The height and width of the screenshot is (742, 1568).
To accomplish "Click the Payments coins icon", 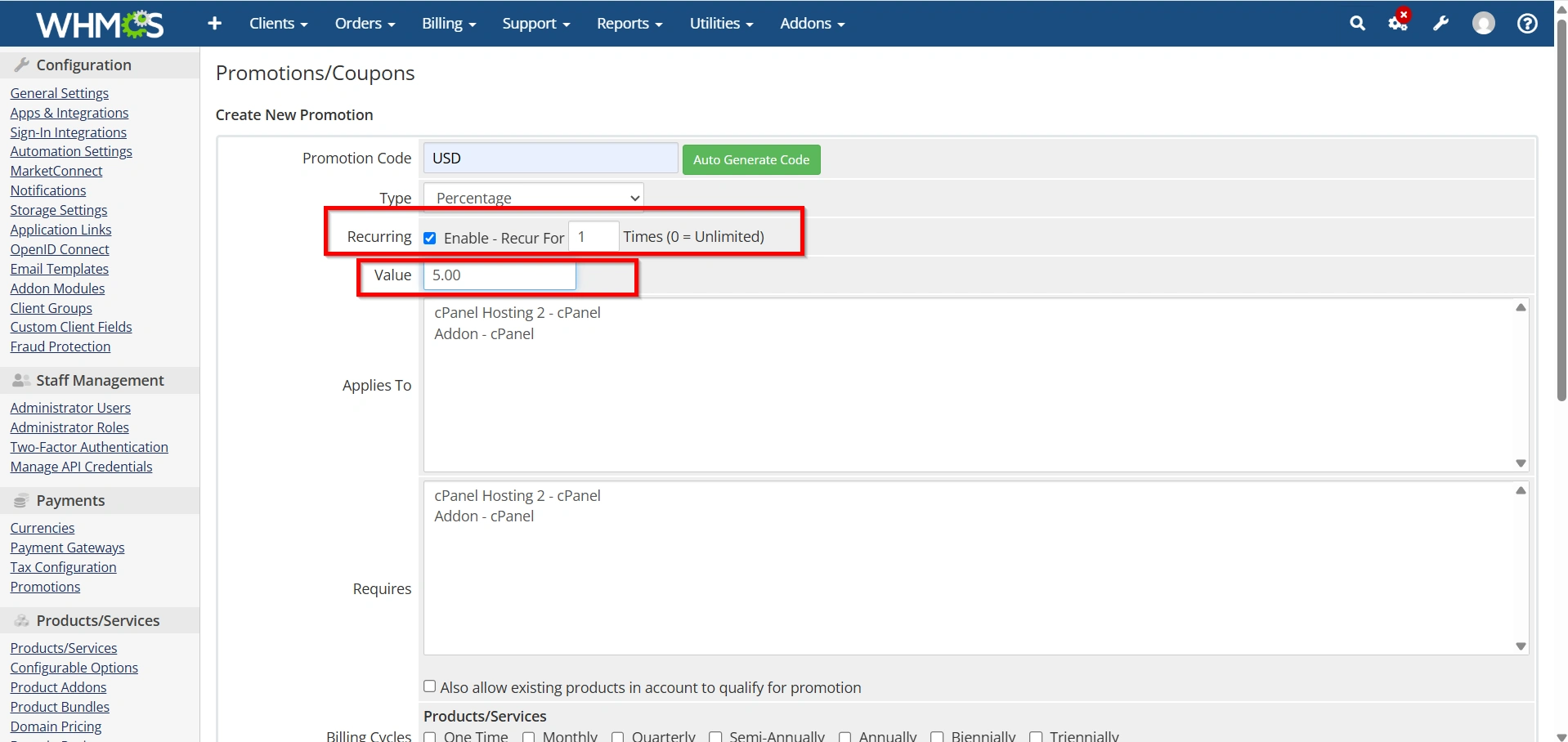I will point(21,500).
